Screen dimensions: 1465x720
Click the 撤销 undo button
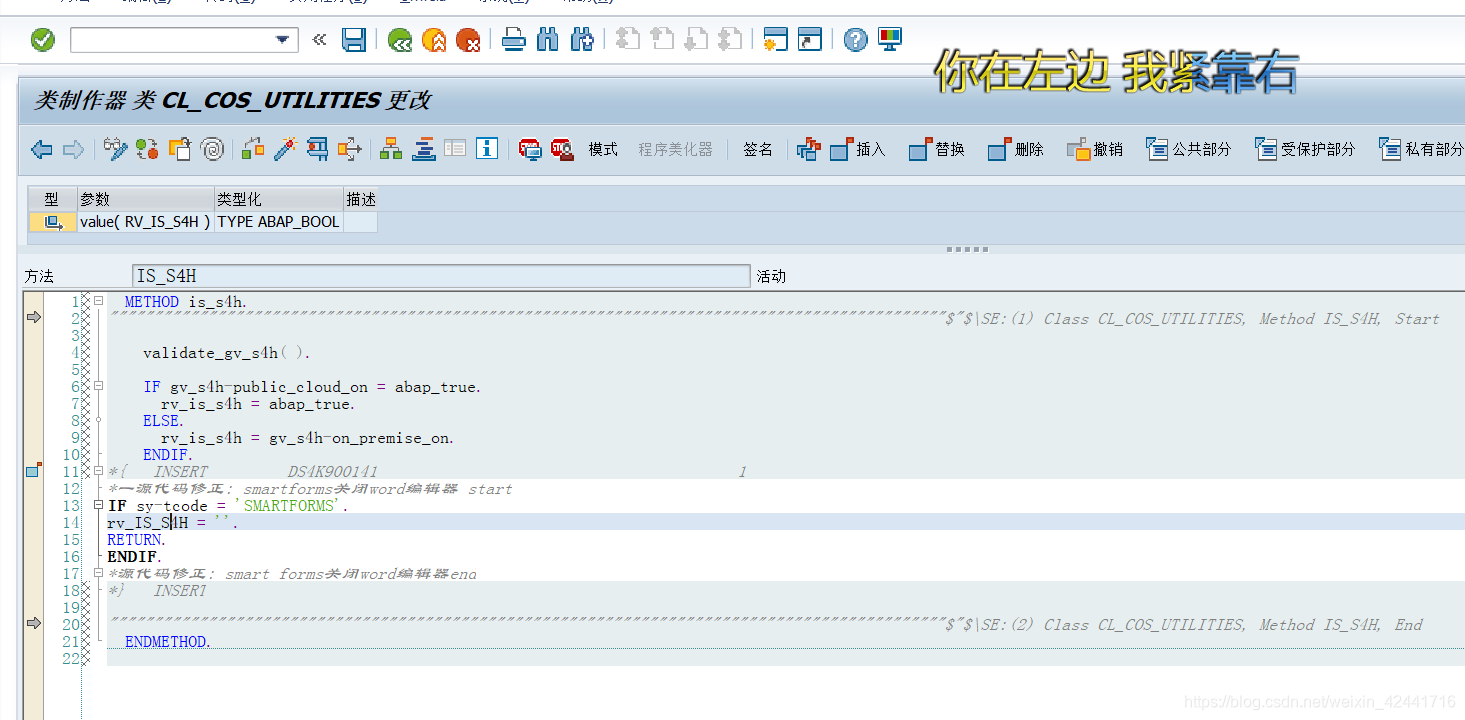[x=1095, y=150]
